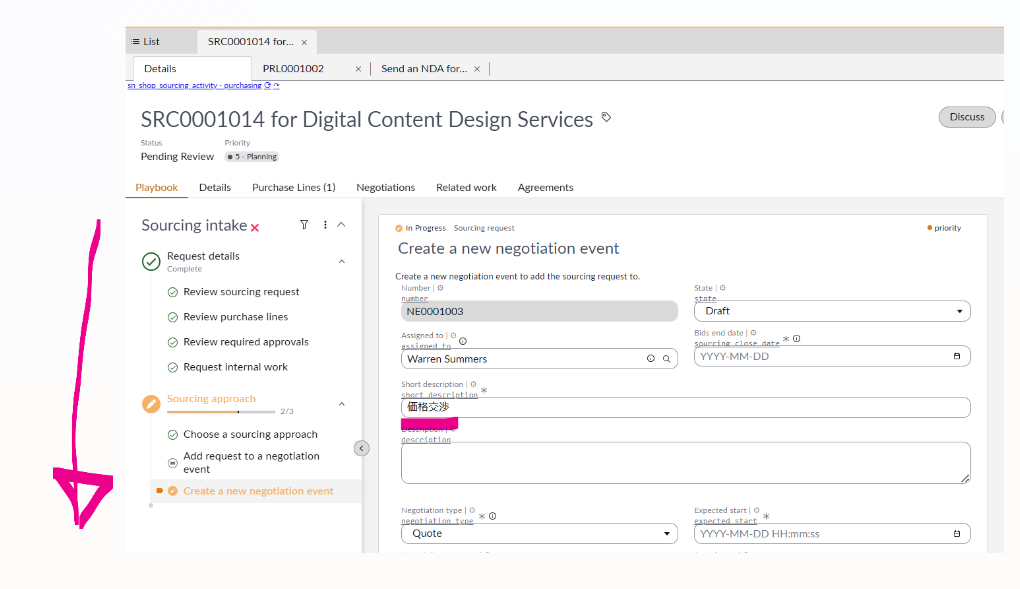1020x589 pixels.
Task: Open the Negotiations tab
Action: [385, 187]
